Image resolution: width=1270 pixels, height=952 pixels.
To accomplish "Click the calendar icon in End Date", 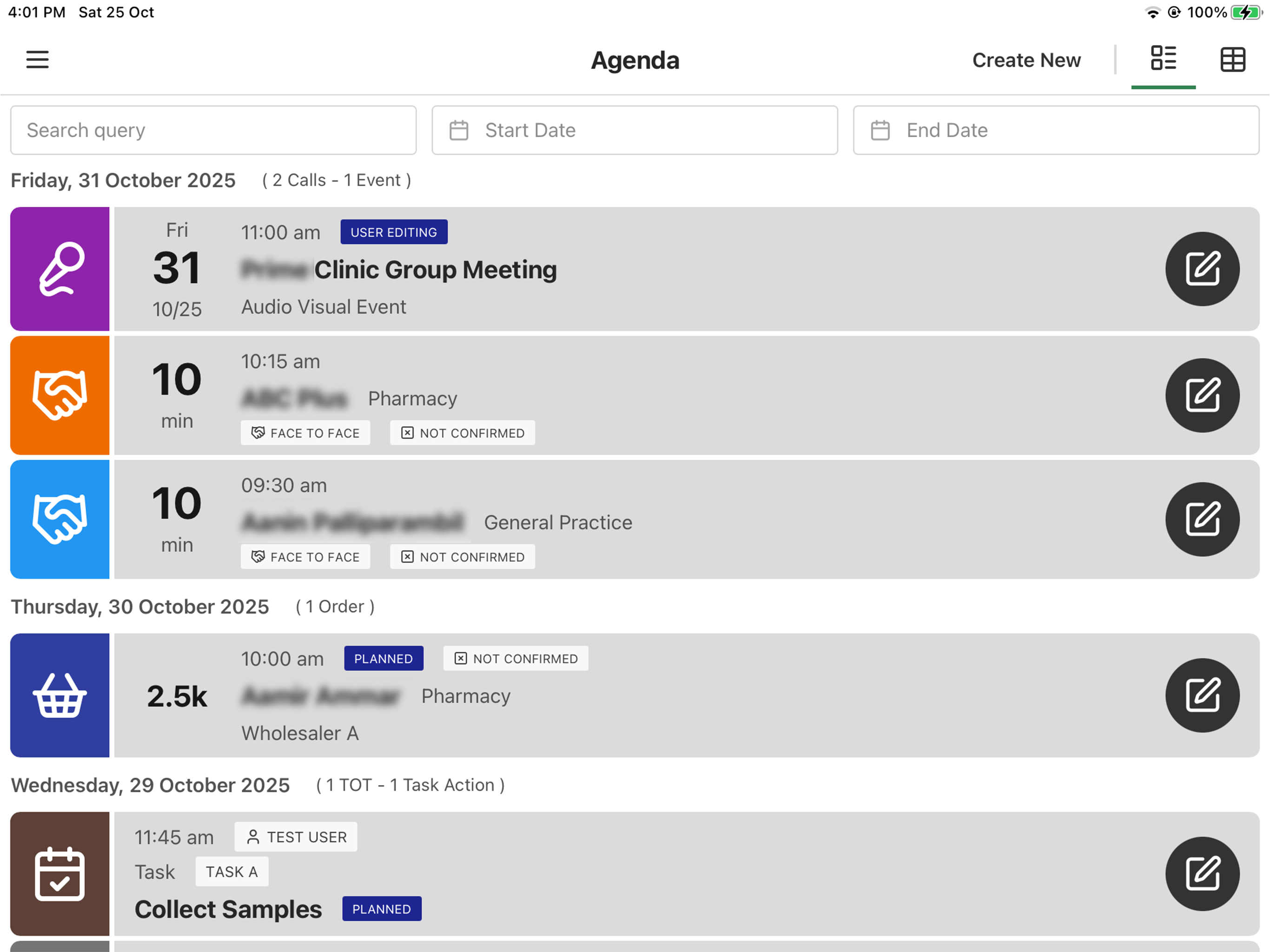I will click(x=880, y=130).
